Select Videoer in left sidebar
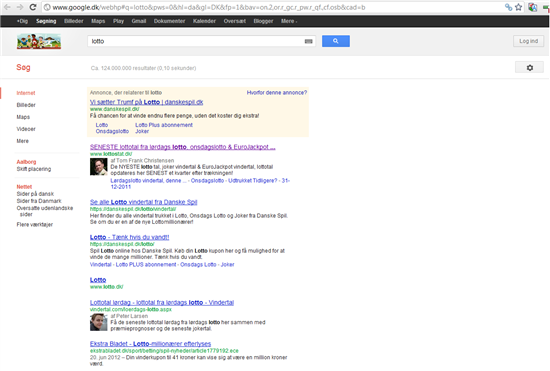 (x=26, y=129)
